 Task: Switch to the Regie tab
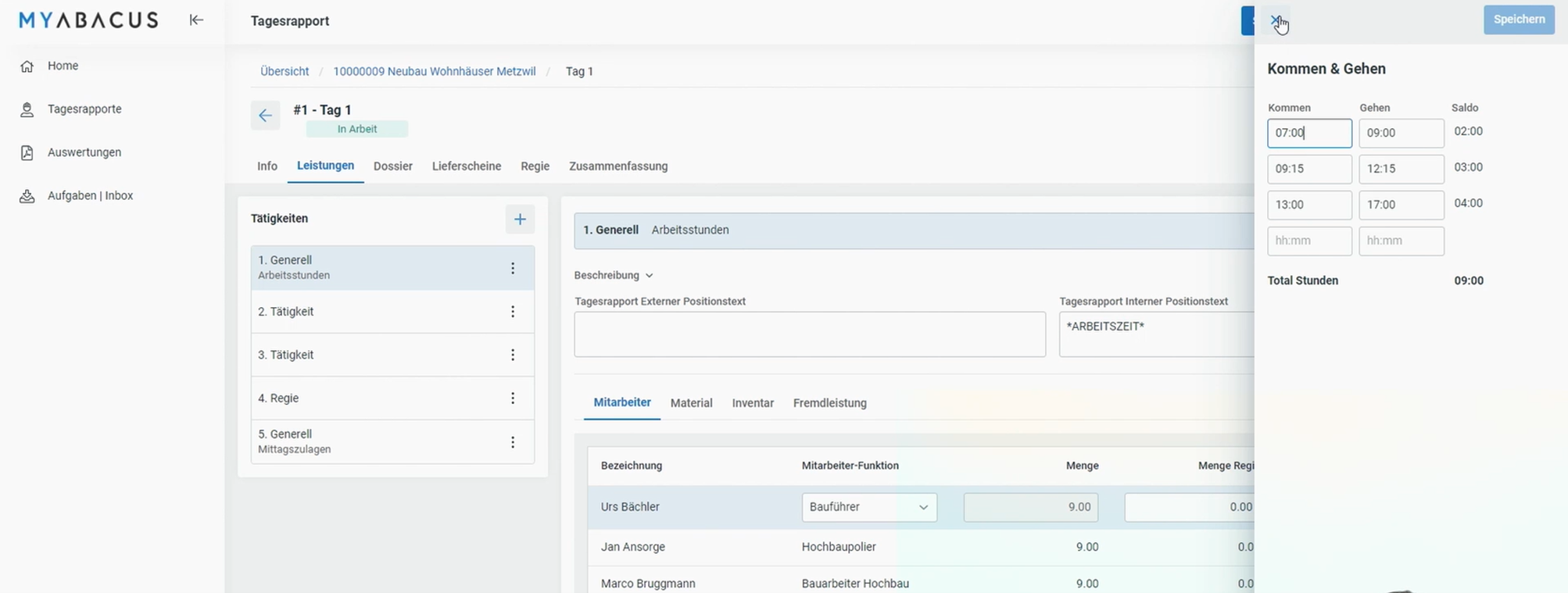(x=535, y=166)
